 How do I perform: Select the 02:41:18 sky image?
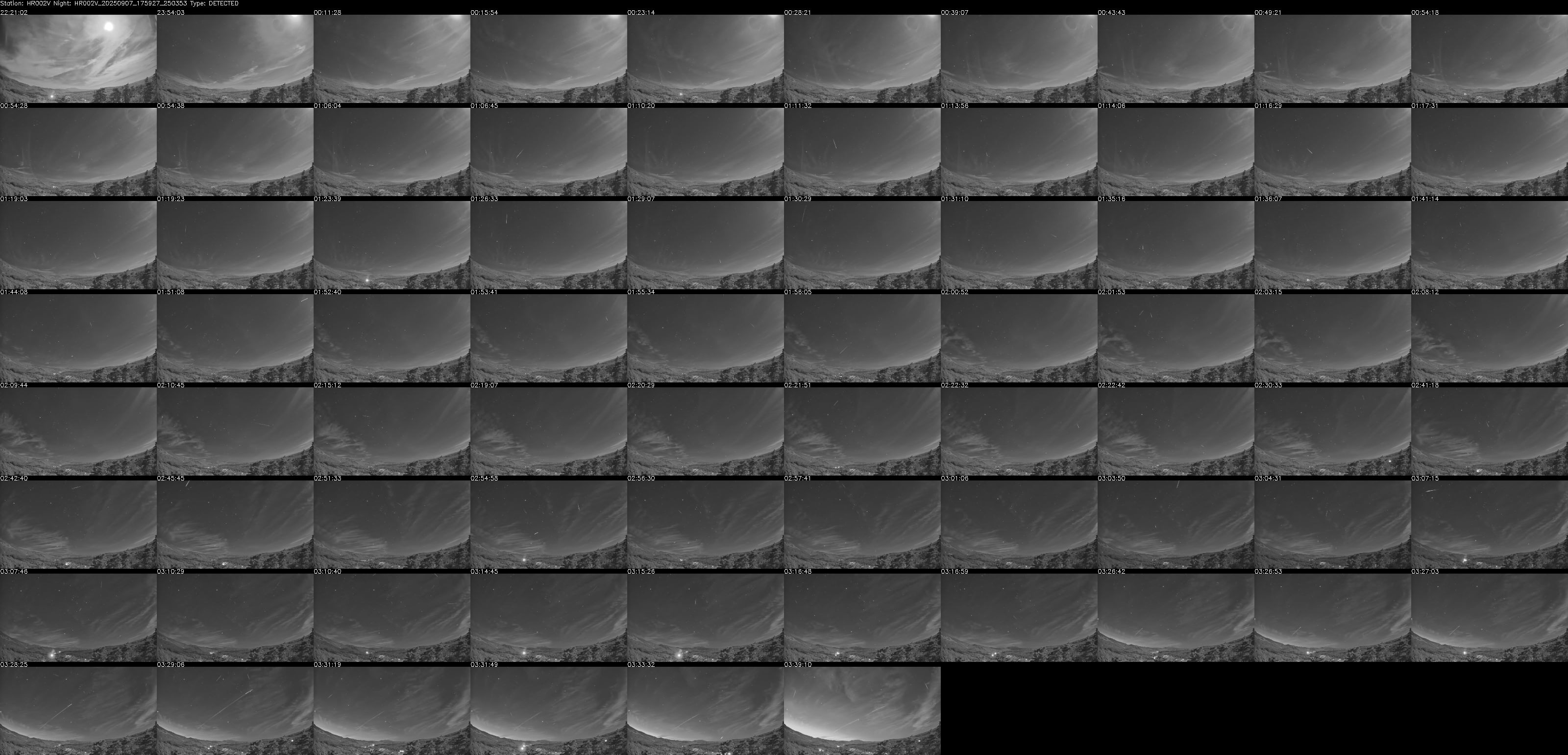pos(1490,431)
